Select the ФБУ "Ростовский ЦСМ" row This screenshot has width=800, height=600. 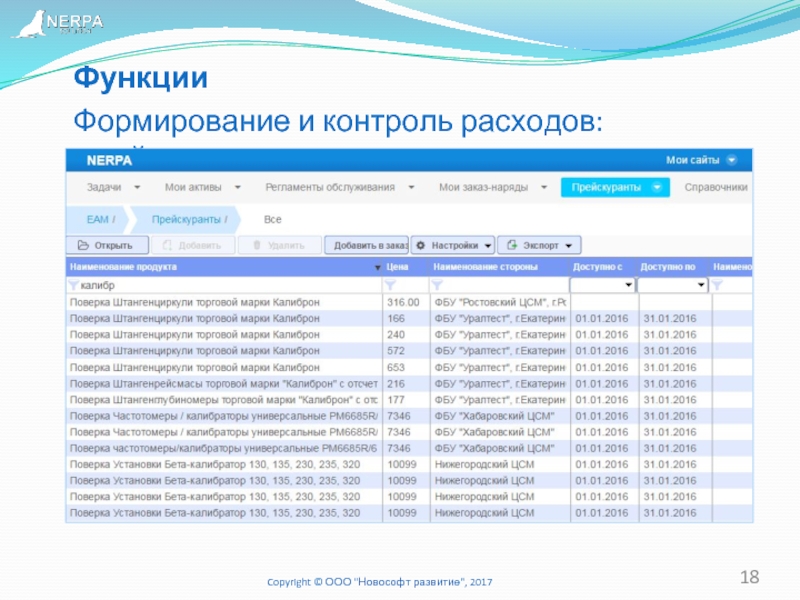(x=499, y=302)
